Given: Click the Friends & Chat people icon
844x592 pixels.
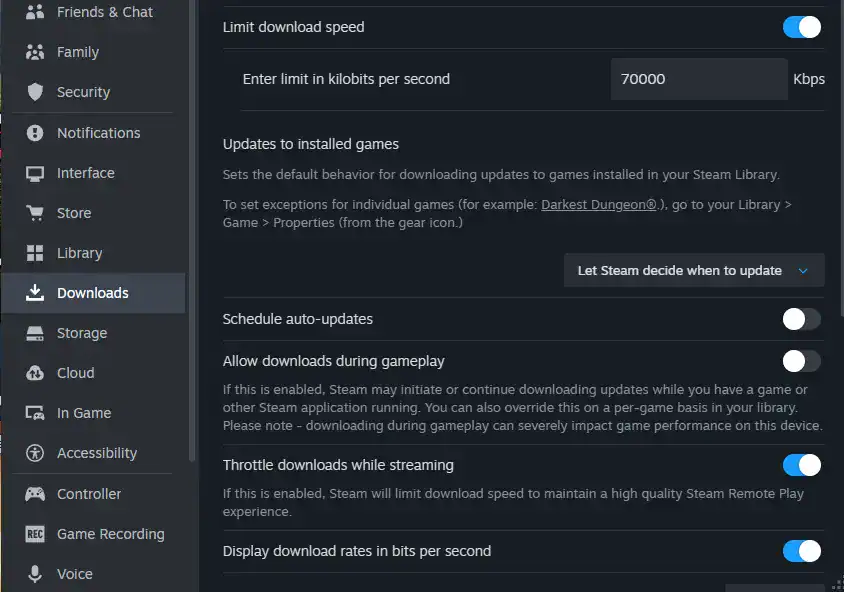Looking at the screenshot, I should 35,12.
